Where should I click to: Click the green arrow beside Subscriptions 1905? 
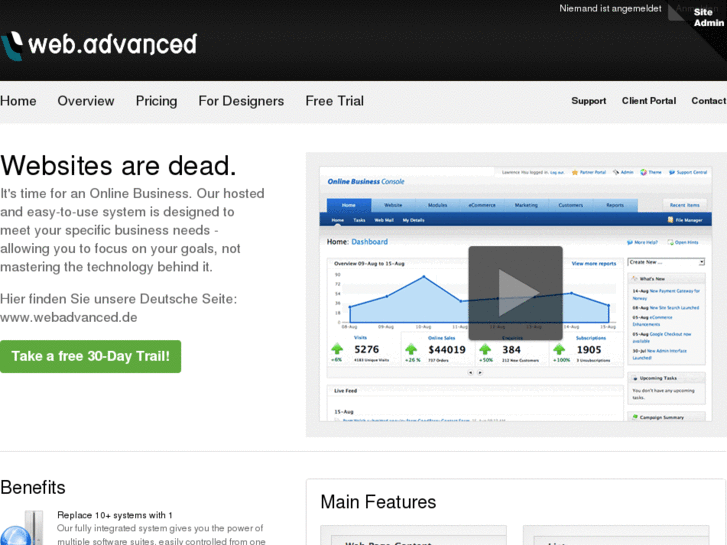click(559, 349)
